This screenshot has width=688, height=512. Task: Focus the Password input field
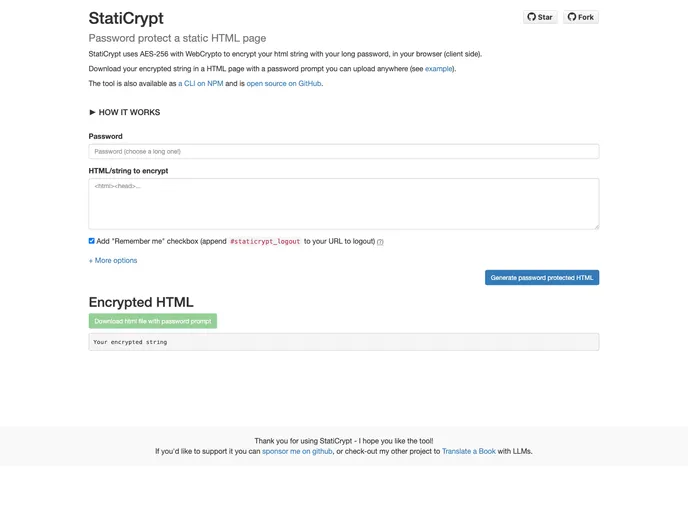coord(344,151)
